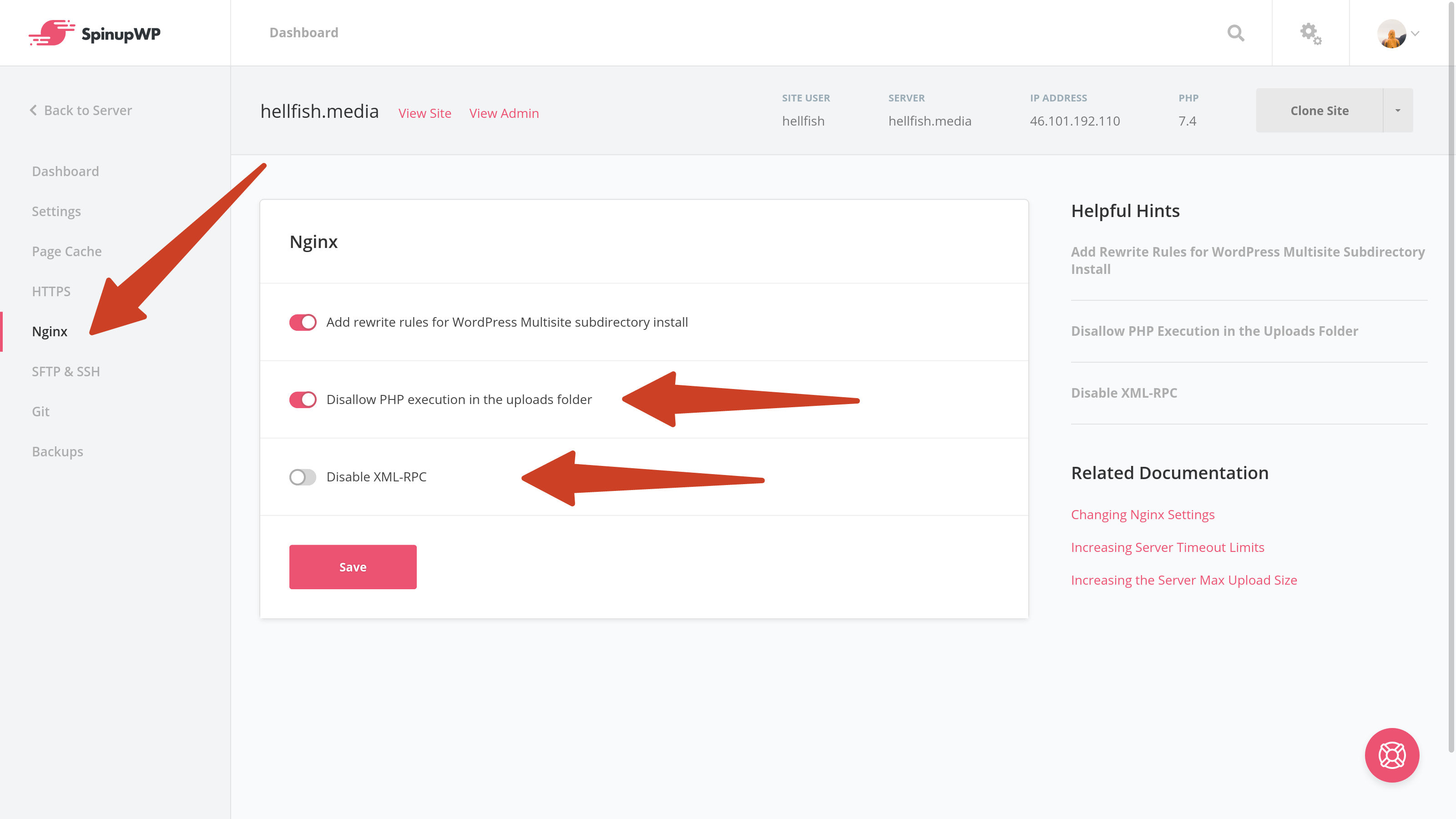Open Git in the sidebar
The height and width of the screenshot is (819, 1456).
tap(40, 411)
